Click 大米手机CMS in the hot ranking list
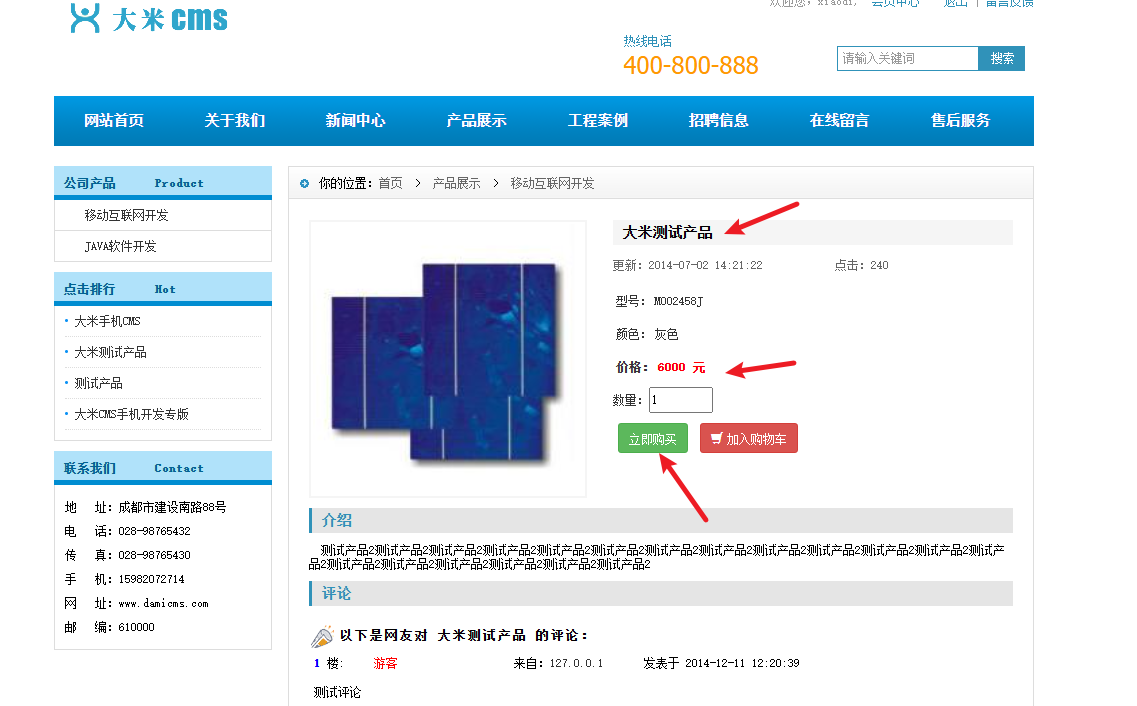 point(107,321)
